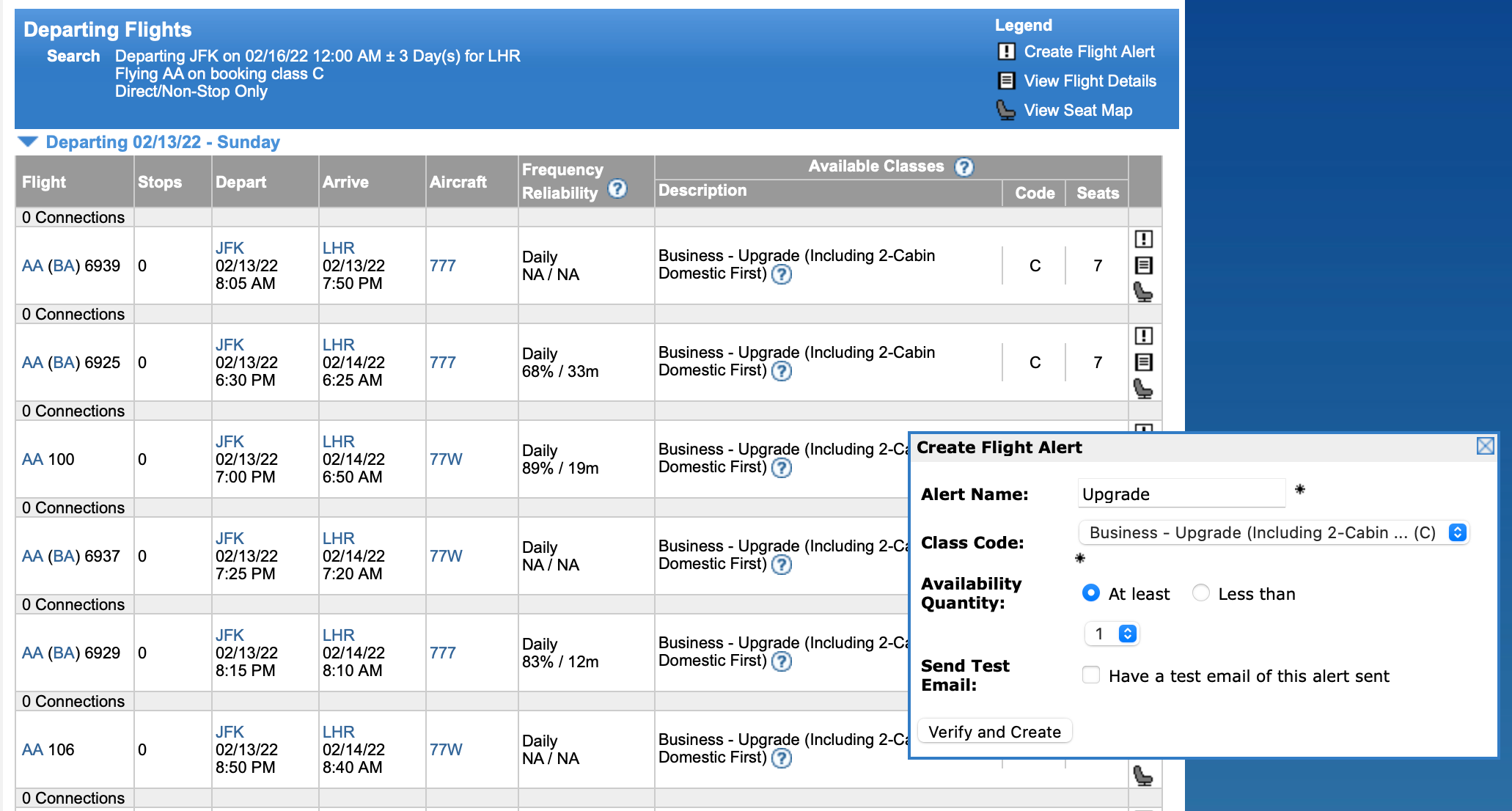This screenshot has width=1512, height=811.
Task: Click the Frequency Reliability help icon
Action: [617, 189]
